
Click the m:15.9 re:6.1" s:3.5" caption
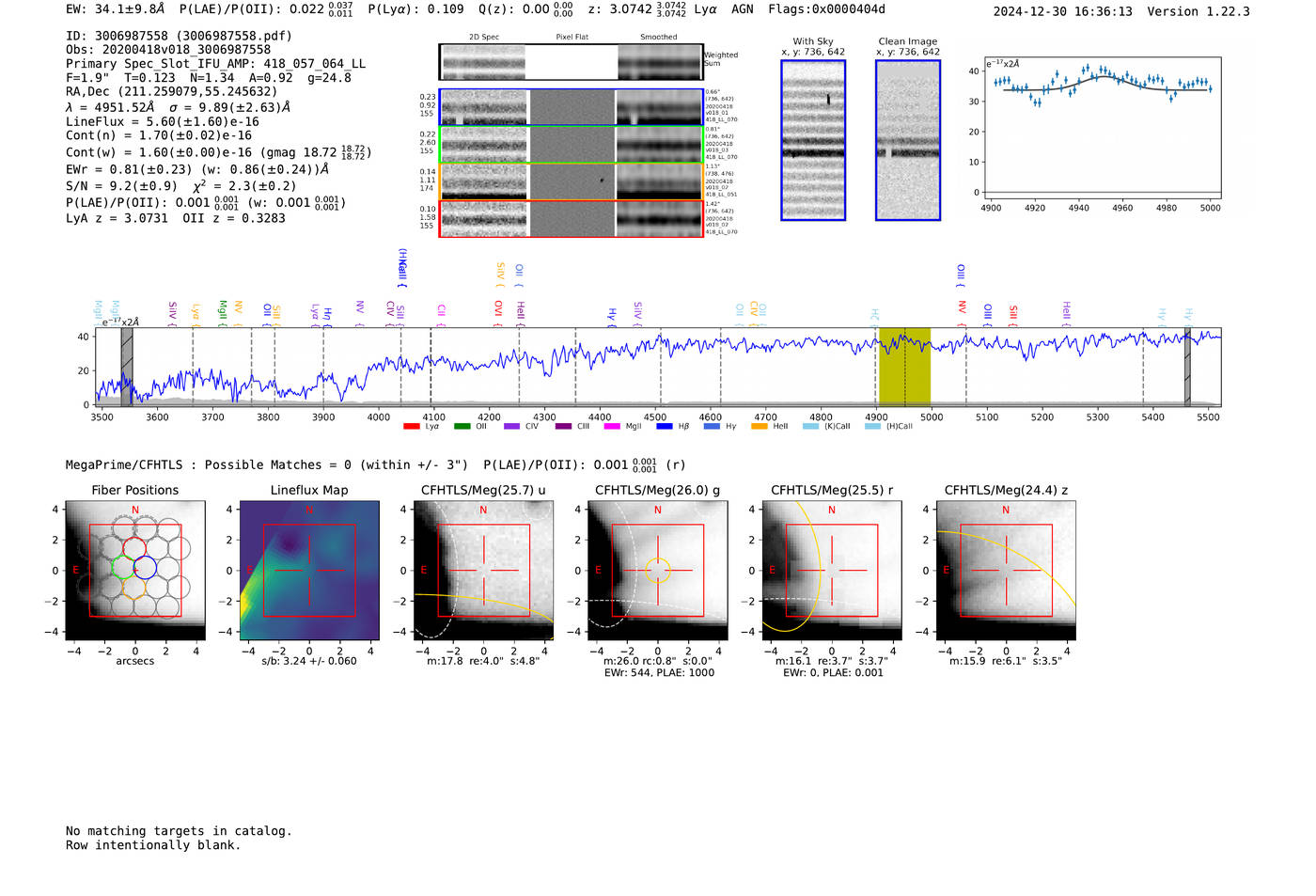tap(1006, 661)
